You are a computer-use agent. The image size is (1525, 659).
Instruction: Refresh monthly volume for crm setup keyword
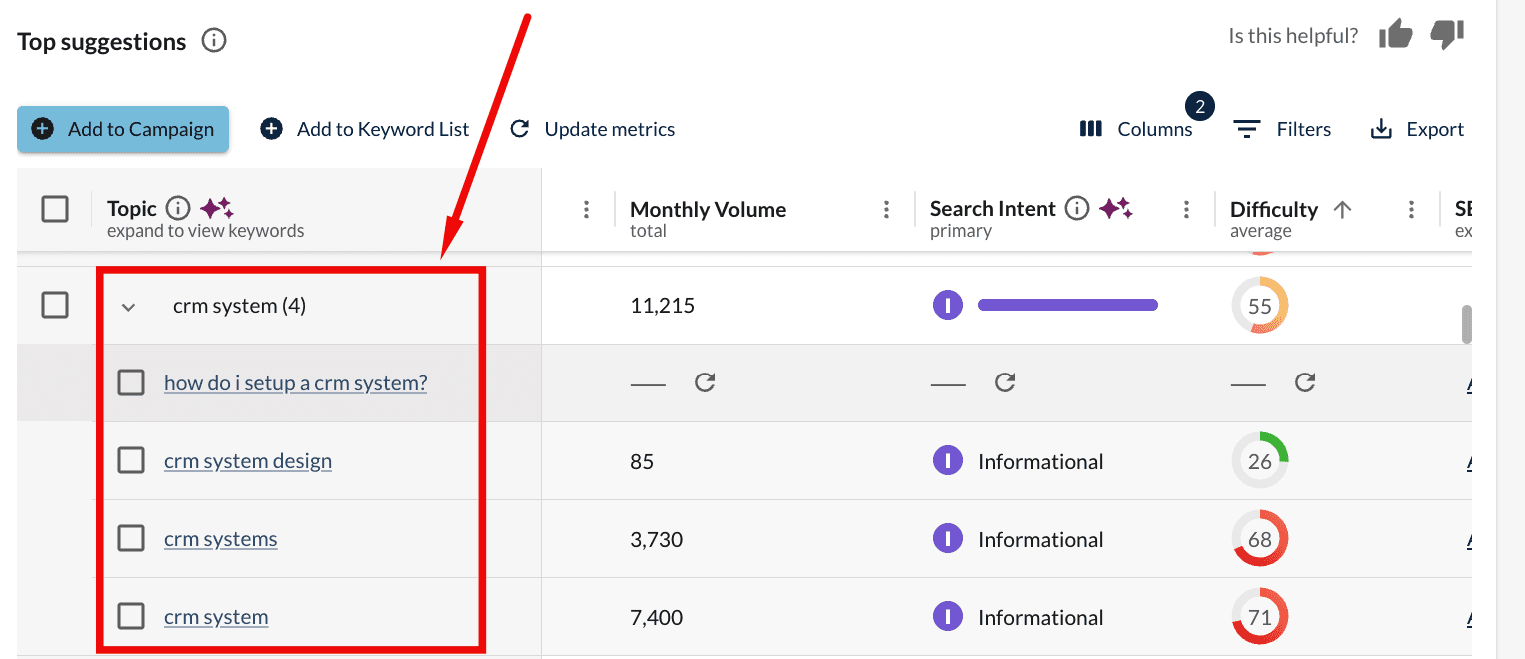705,383
